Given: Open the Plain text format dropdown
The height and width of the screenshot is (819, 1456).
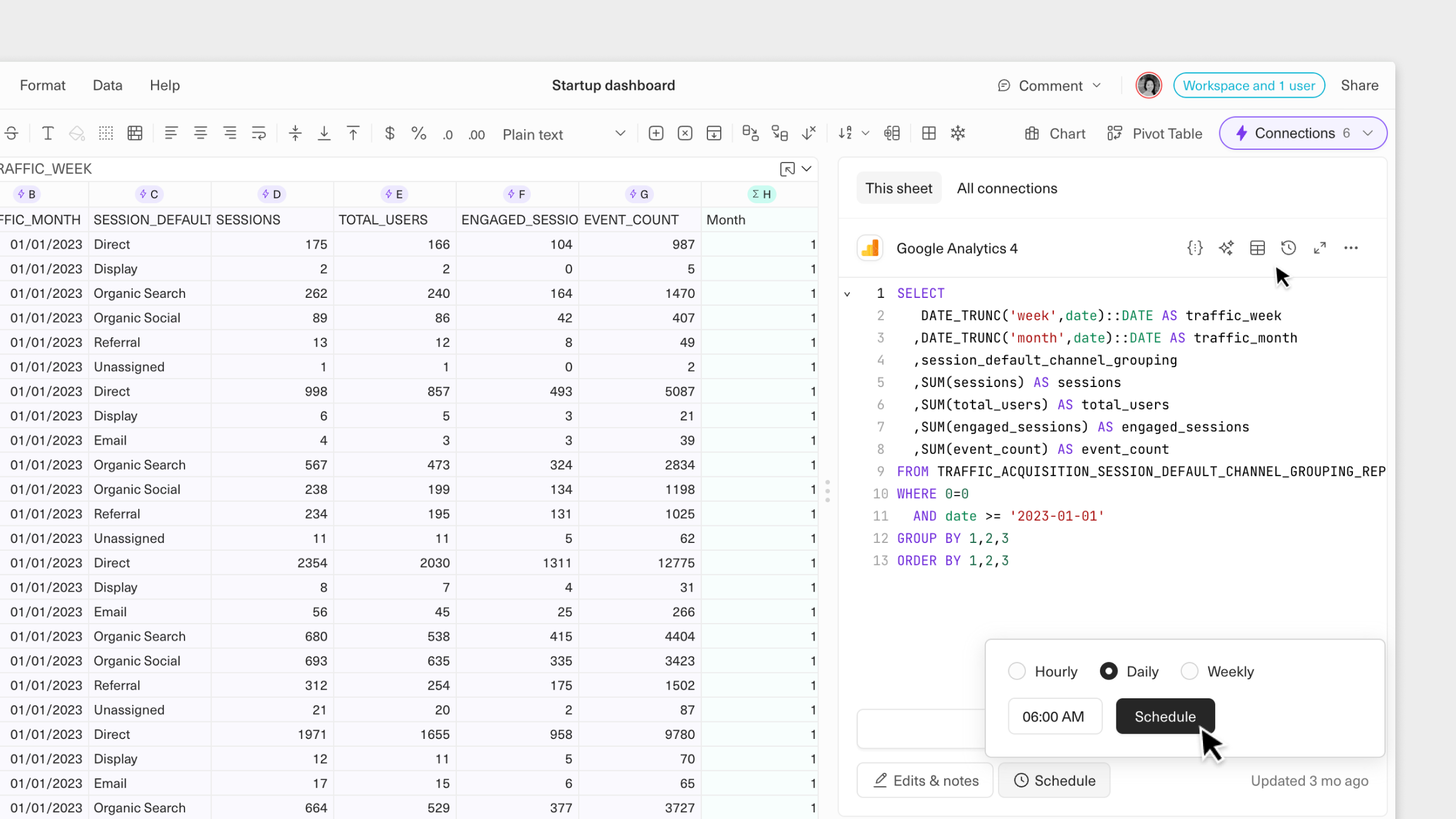Looking at the screenshot, I should click(564, 134).
